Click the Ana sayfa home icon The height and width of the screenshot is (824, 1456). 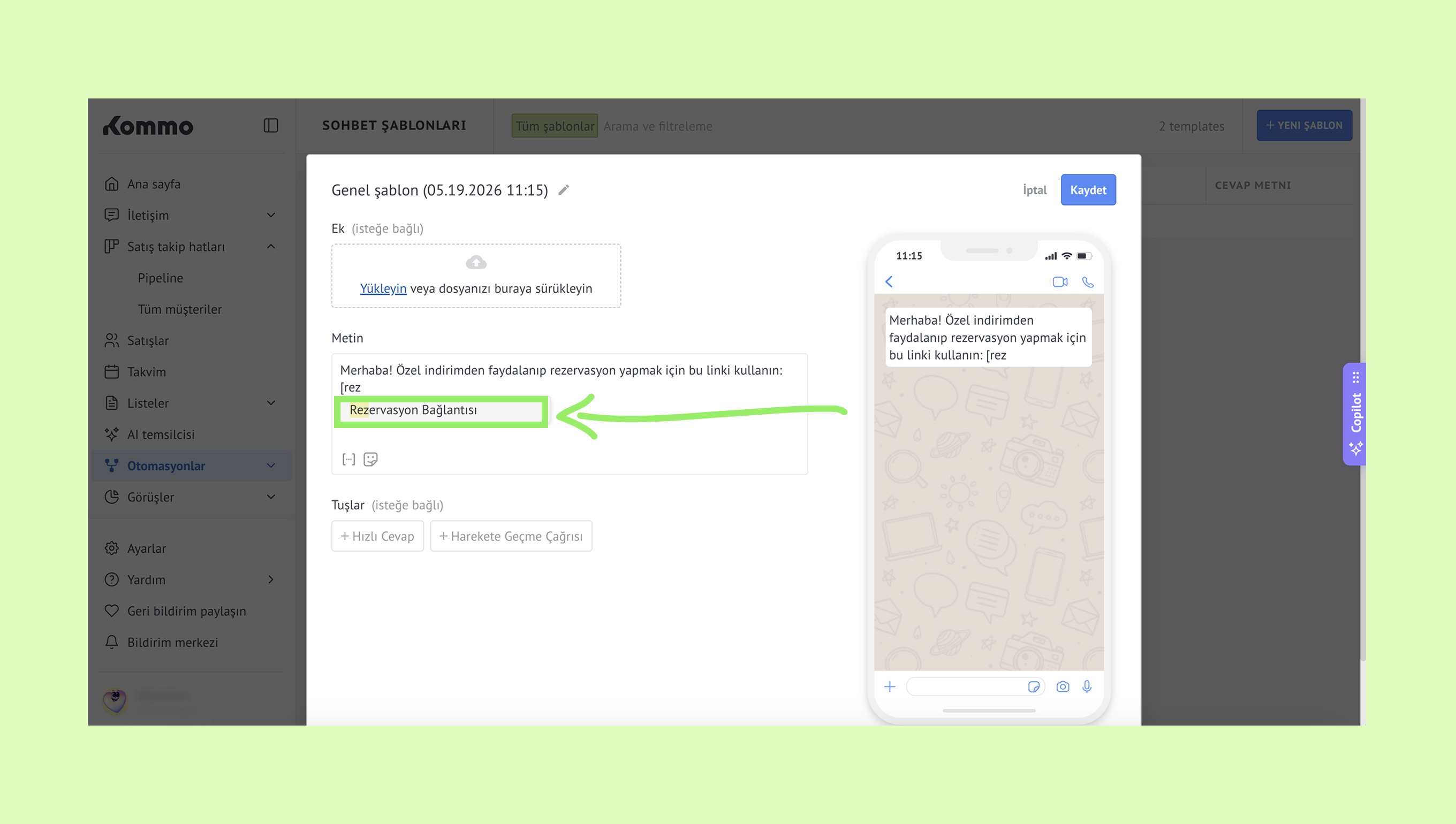[x=111, y=184]
